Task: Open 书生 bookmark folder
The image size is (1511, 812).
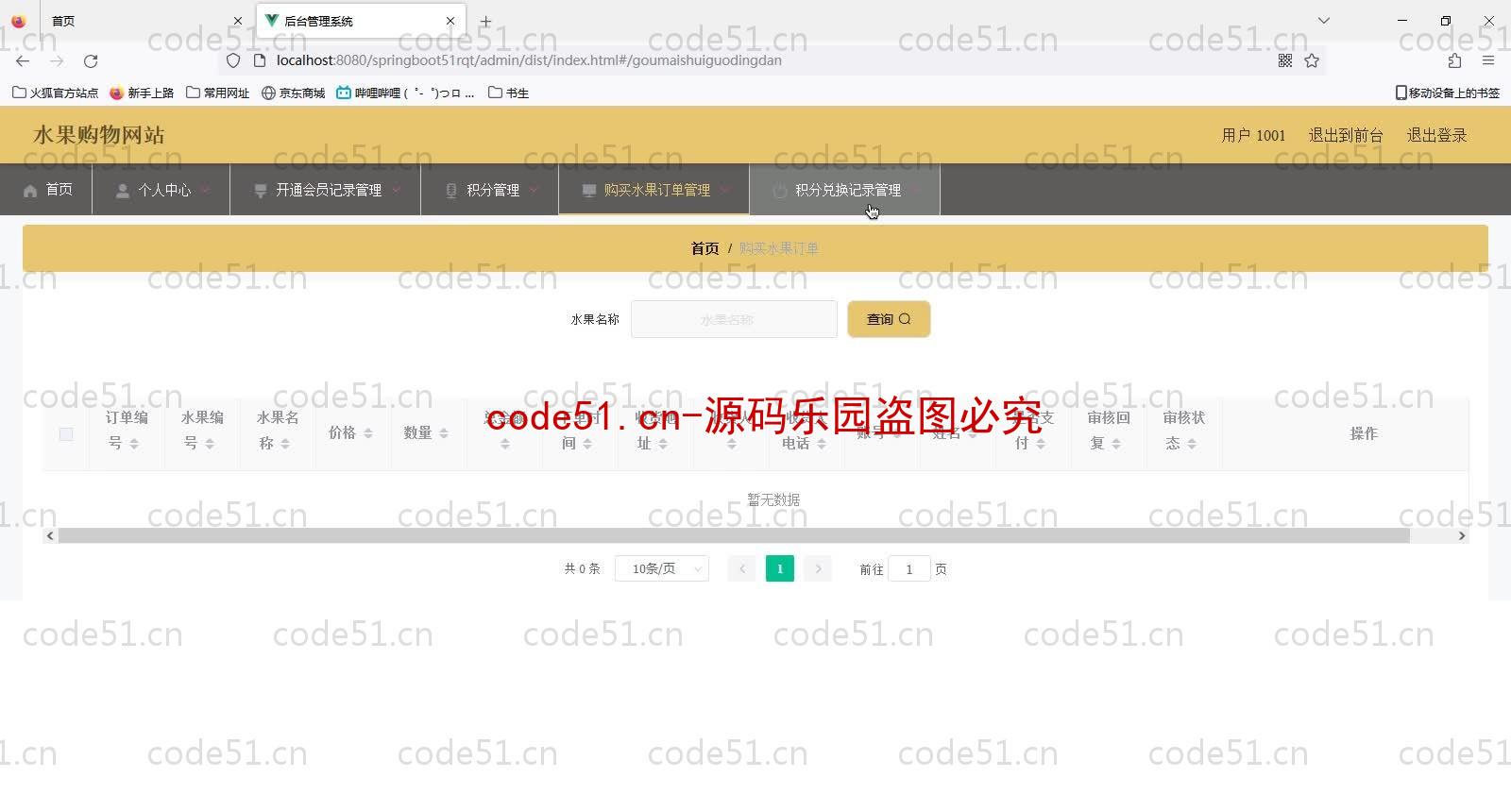Action: click(x=509, y=93)
